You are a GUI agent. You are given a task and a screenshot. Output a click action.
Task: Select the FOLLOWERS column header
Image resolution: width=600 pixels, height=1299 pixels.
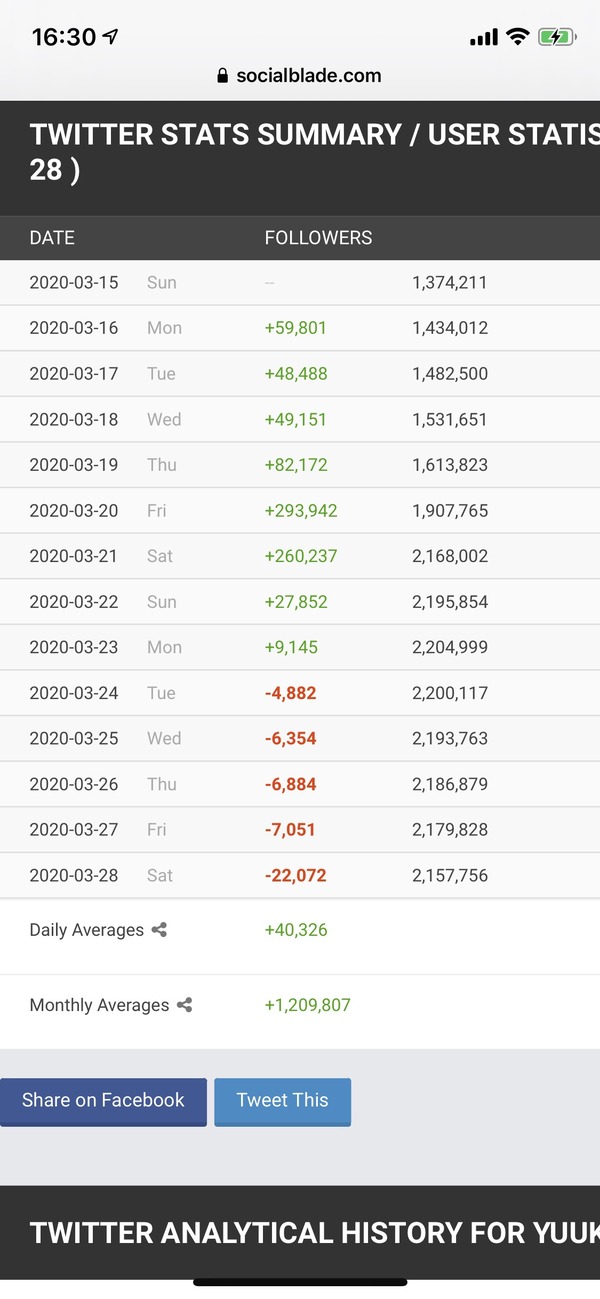point(318,238)
